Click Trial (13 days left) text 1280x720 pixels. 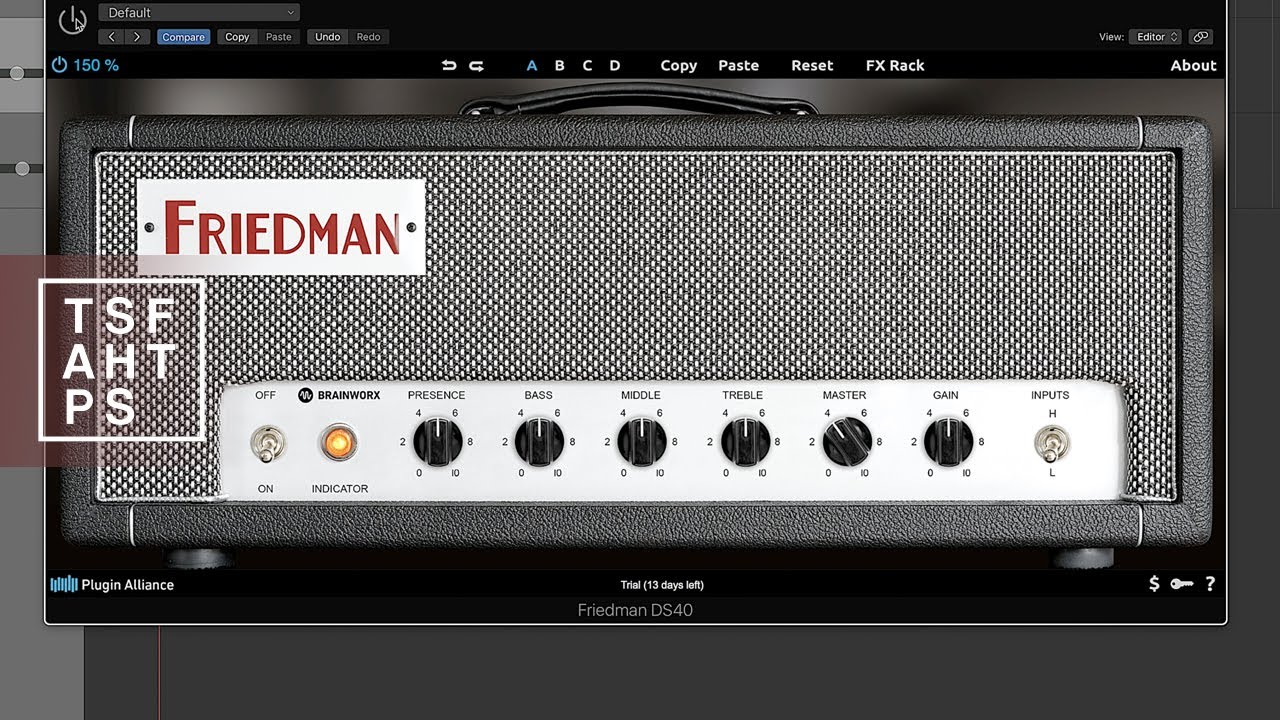pyautogui.click(x=661, y=585)
